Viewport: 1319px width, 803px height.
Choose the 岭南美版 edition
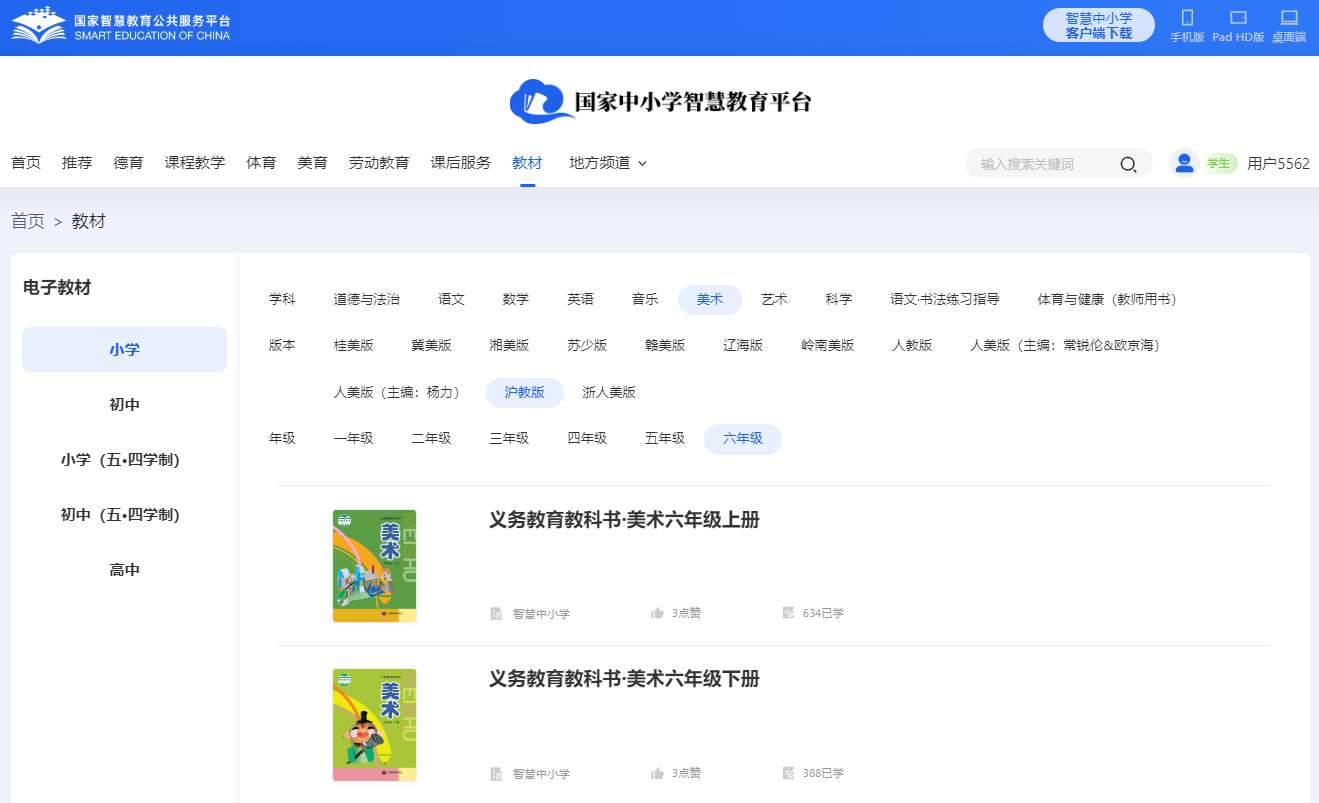coord(828,345)
